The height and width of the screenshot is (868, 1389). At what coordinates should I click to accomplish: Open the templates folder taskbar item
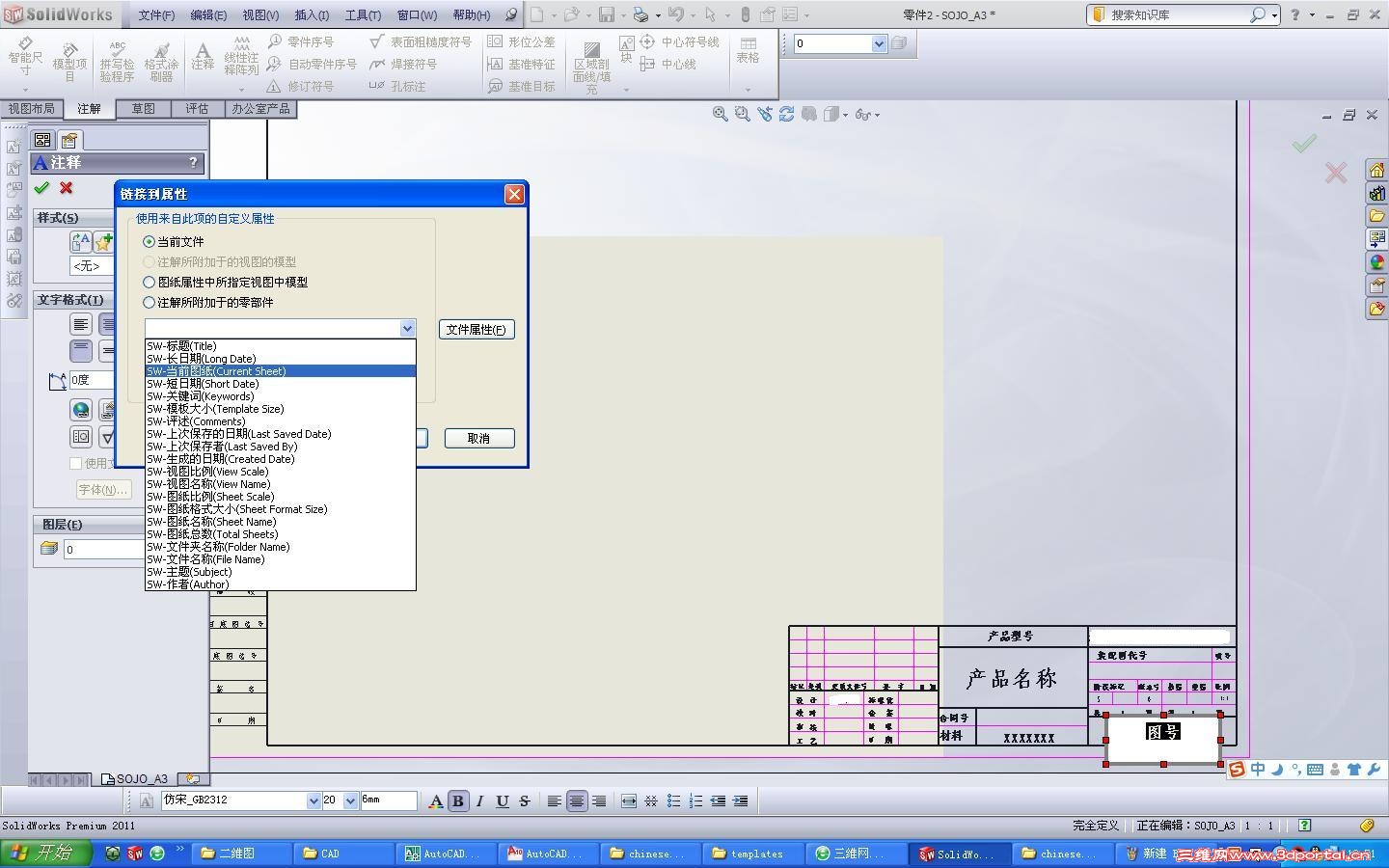click(x=751, y=854)
